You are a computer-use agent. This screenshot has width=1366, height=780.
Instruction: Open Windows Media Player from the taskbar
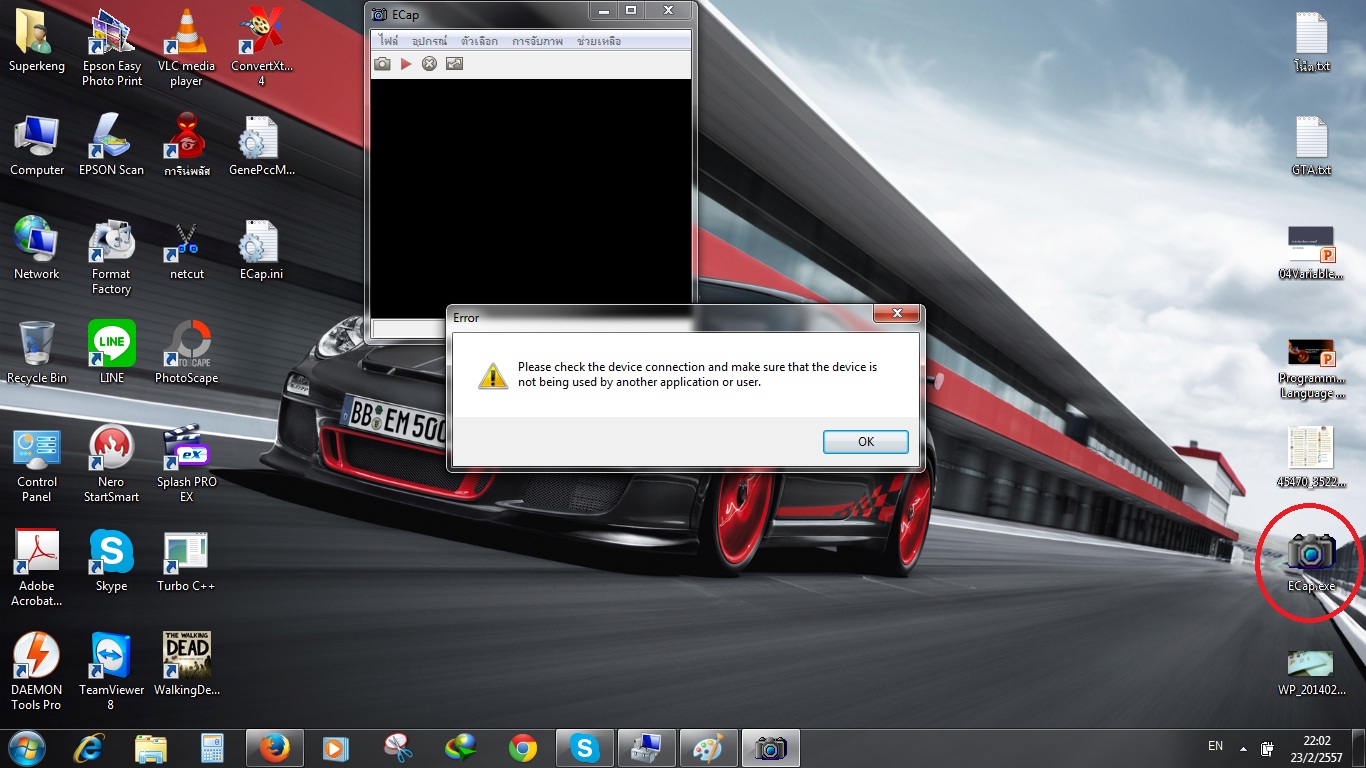click(x=336, y=748)
